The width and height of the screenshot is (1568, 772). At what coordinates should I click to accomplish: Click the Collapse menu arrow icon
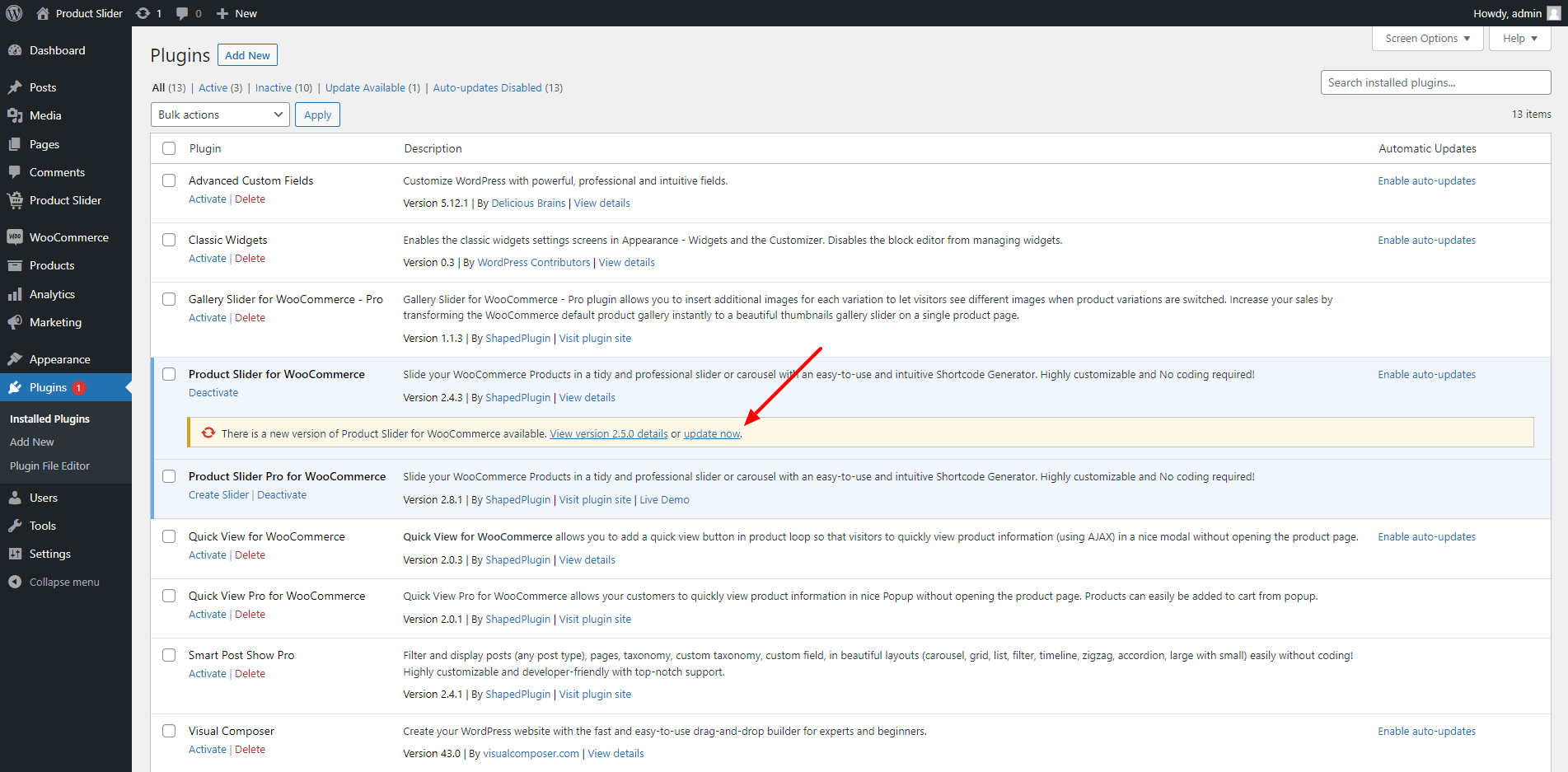tap(15, 582)
